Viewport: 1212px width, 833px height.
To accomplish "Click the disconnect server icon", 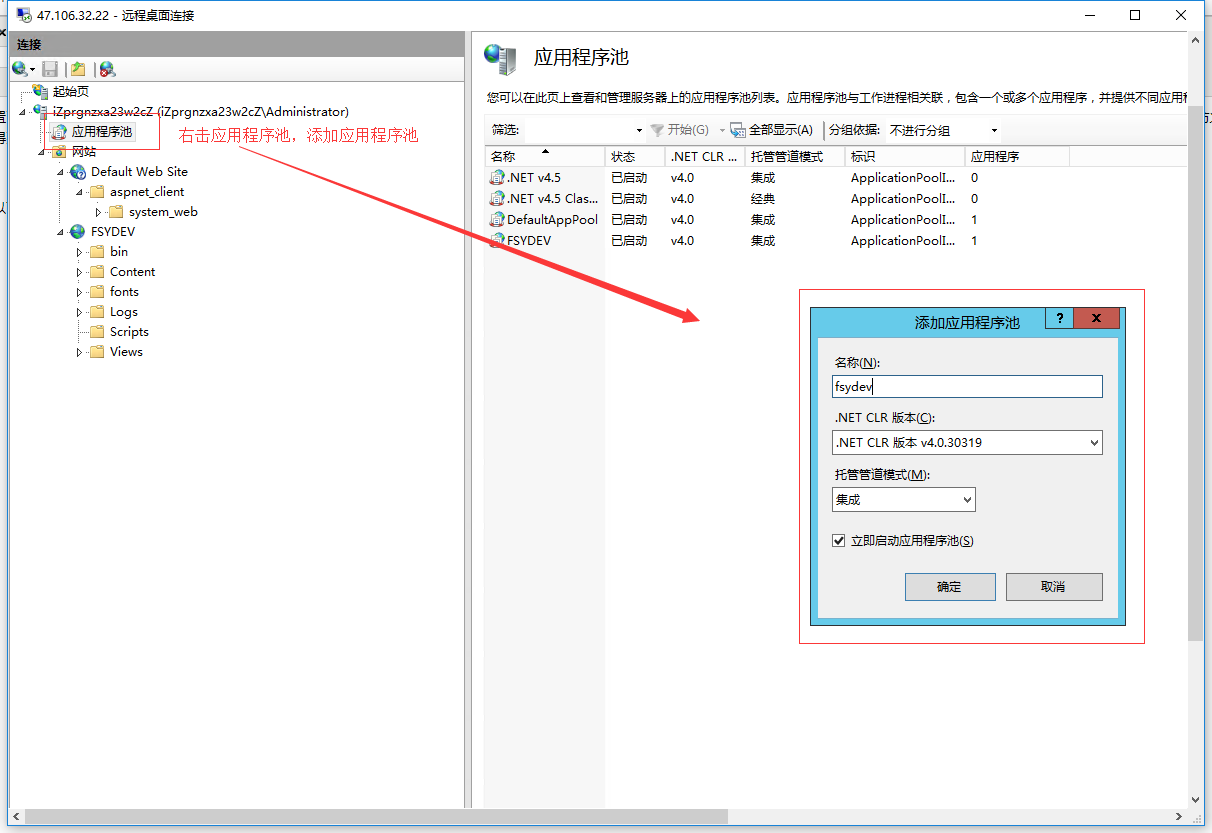I will 105,68.
